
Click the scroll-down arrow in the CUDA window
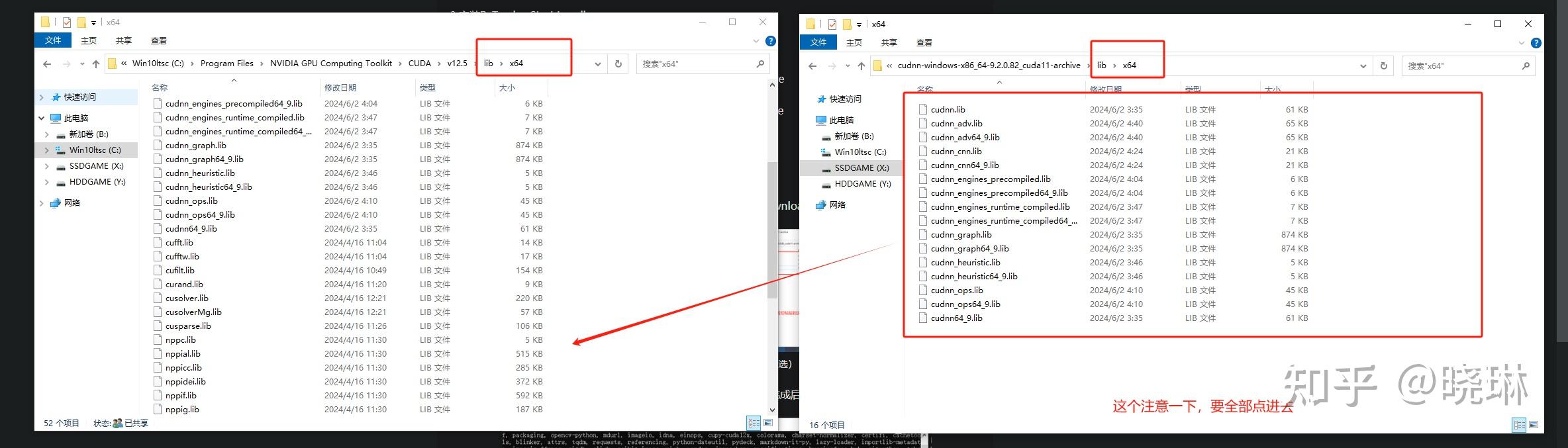[x=772, y=410]
